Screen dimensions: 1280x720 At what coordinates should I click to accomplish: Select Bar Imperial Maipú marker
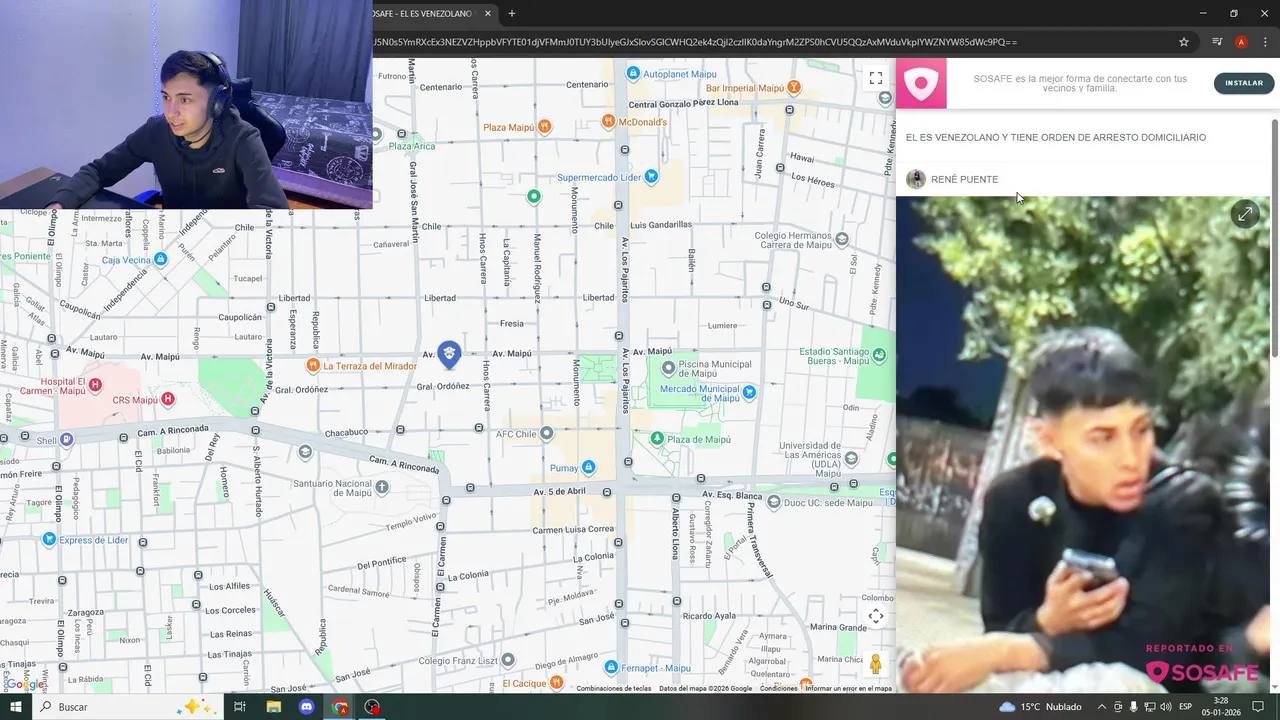(793, 88)
